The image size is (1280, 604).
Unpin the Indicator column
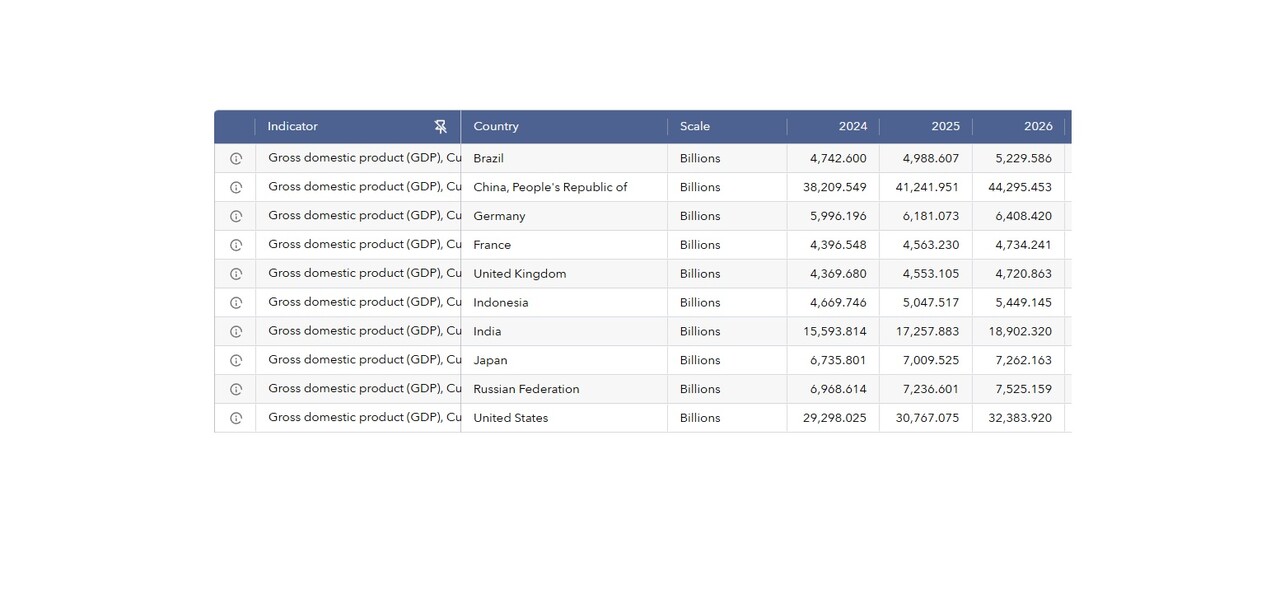point(440,127)
